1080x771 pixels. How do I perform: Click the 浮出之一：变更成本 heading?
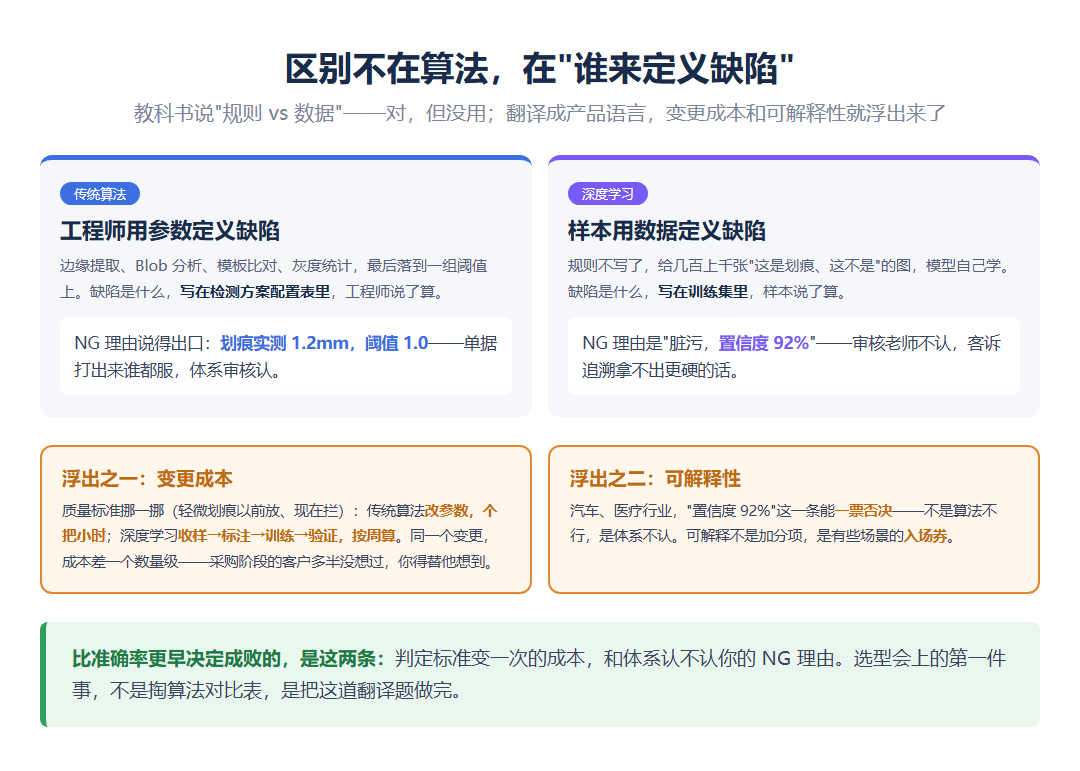click(147, 478)
